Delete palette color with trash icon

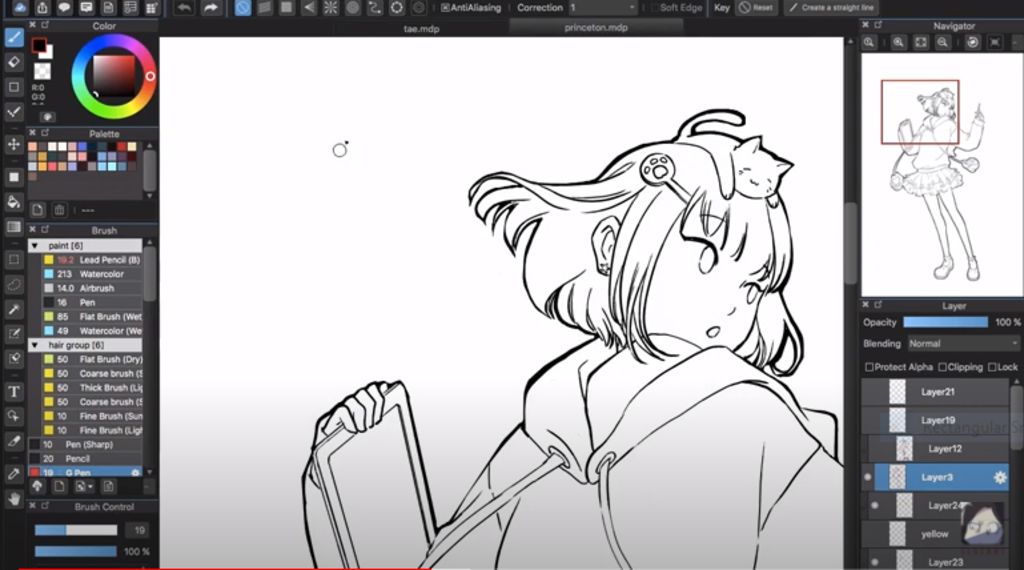pyautogui.click(x=59, y=210)
